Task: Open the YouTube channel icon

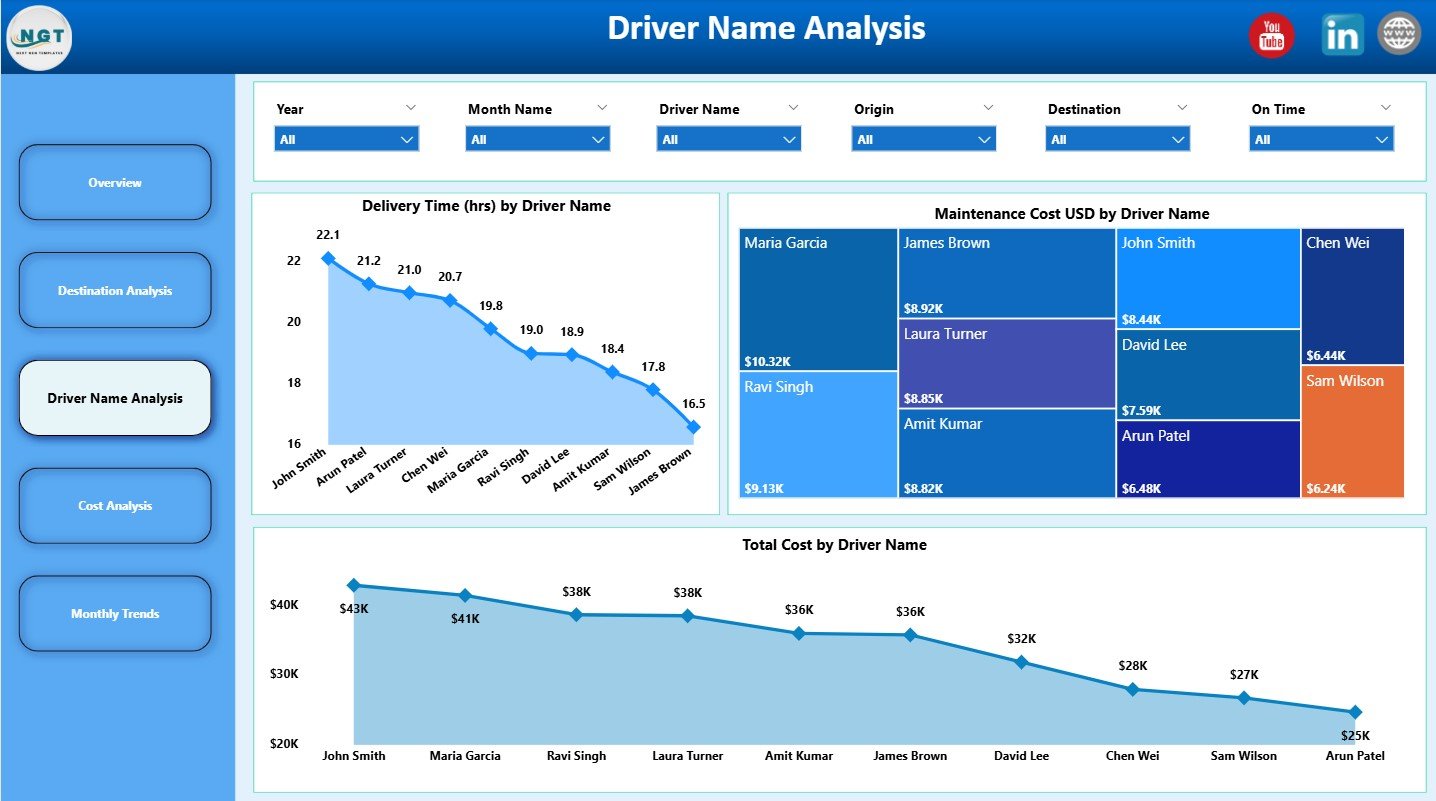Action: [x=1270, y=34]
